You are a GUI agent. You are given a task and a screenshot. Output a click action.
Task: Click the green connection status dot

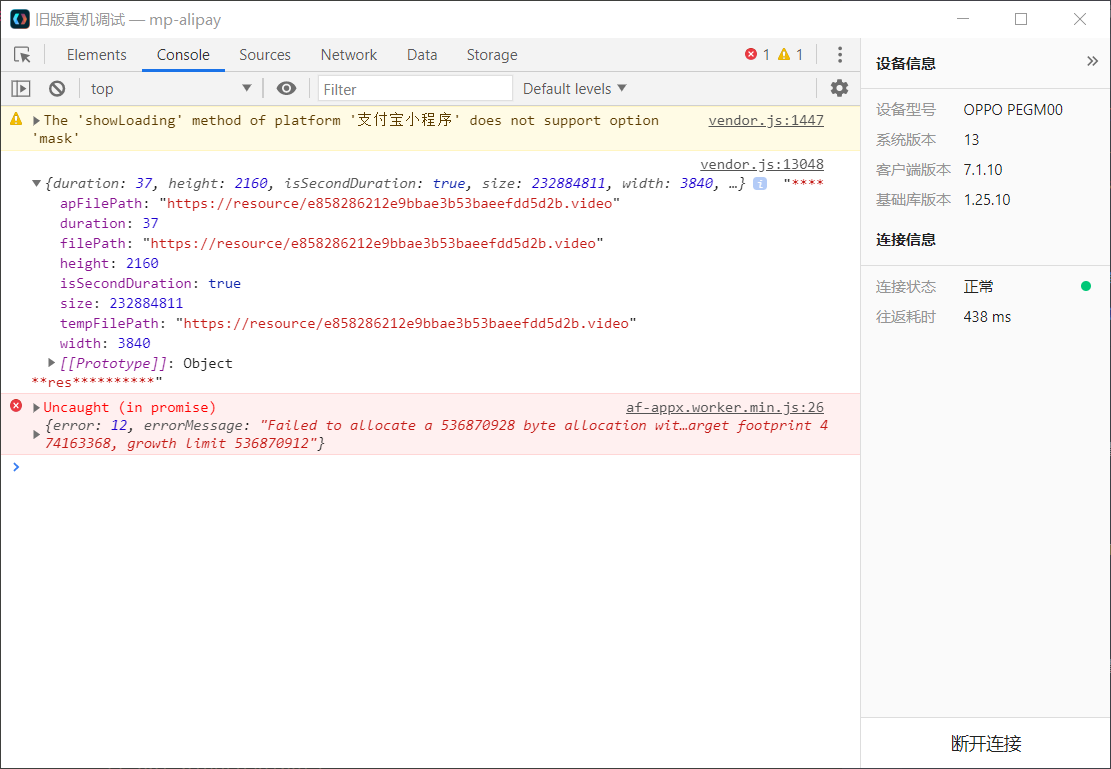(x=1086, y=286)
